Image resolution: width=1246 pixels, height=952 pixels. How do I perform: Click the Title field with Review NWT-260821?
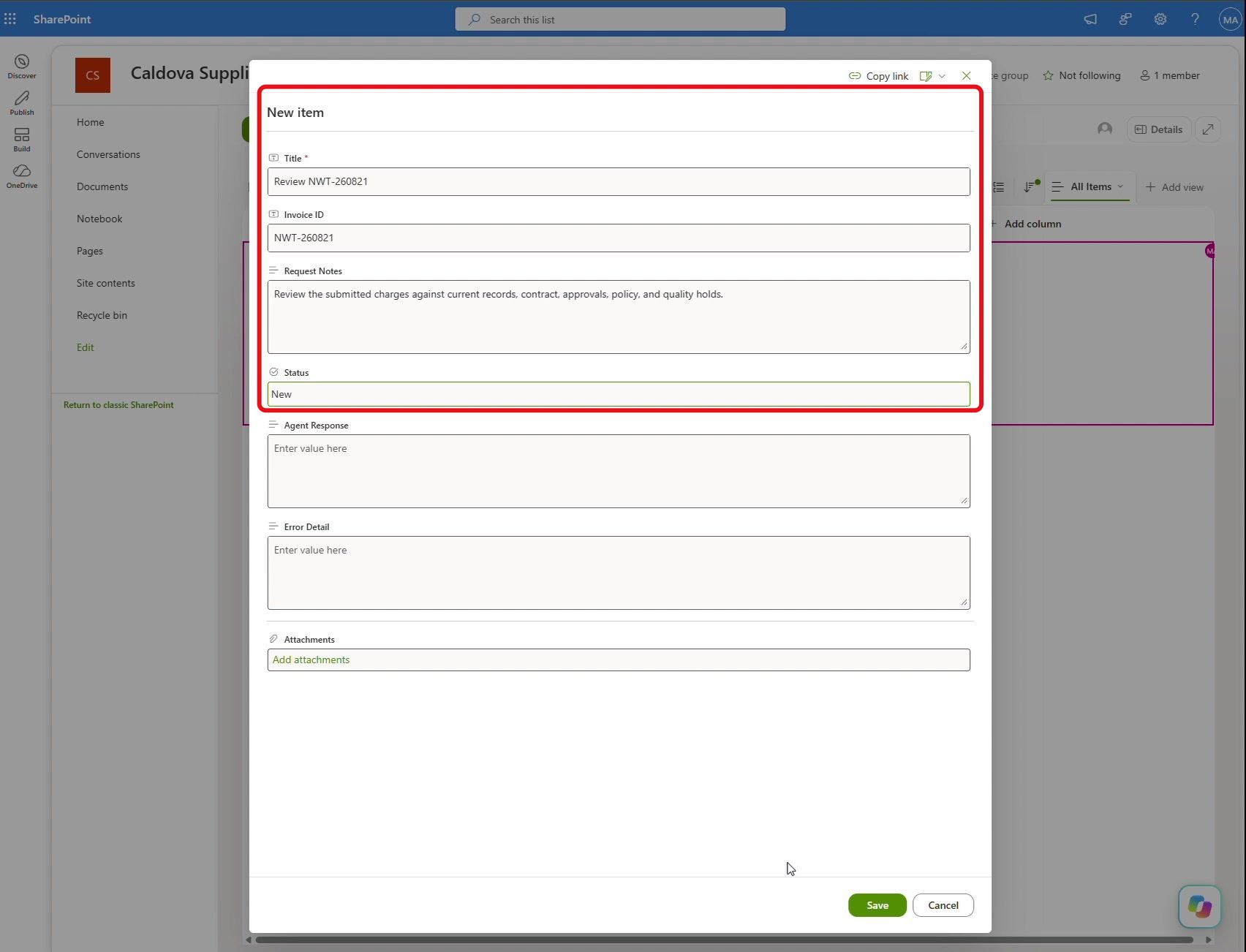619,181
